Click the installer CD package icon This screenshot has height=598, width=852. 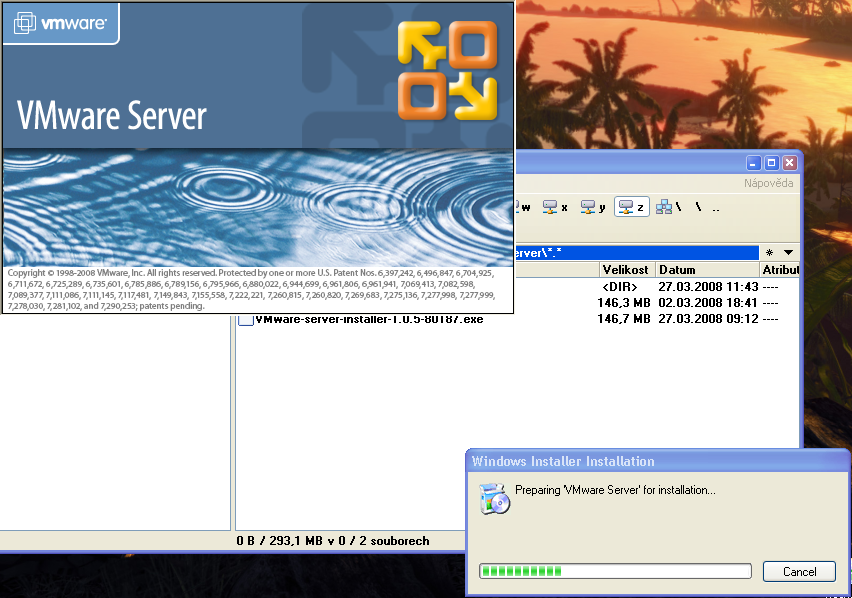coord(494,499)
